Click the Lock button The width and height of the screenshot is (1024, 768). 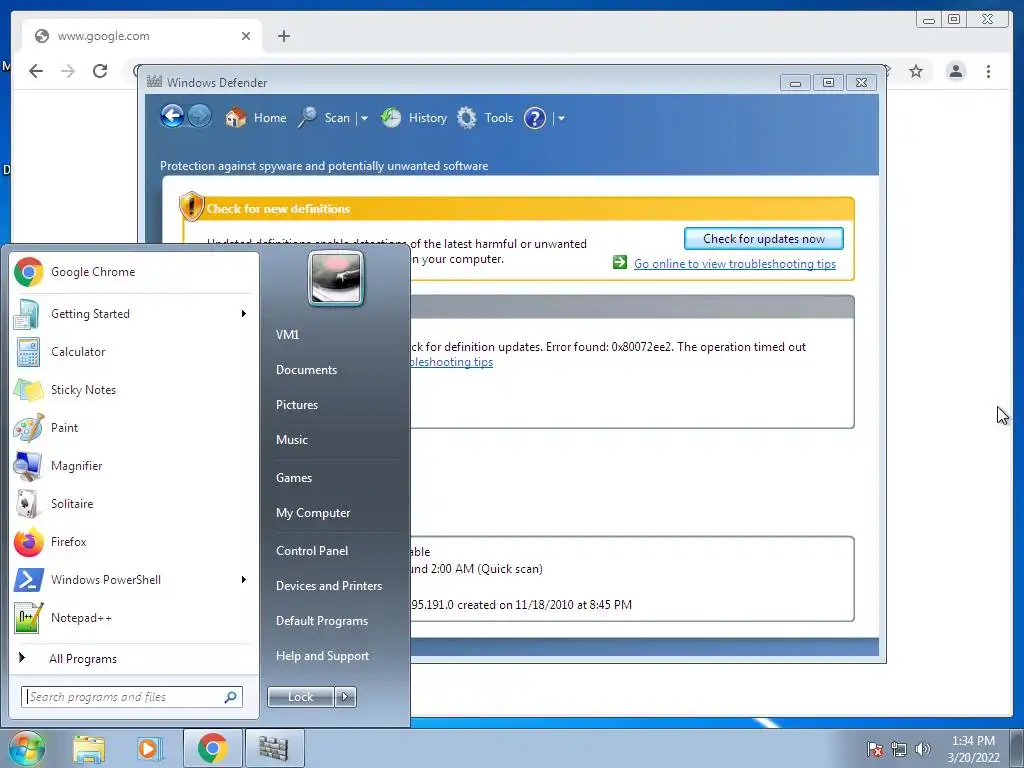coord(301,697)
